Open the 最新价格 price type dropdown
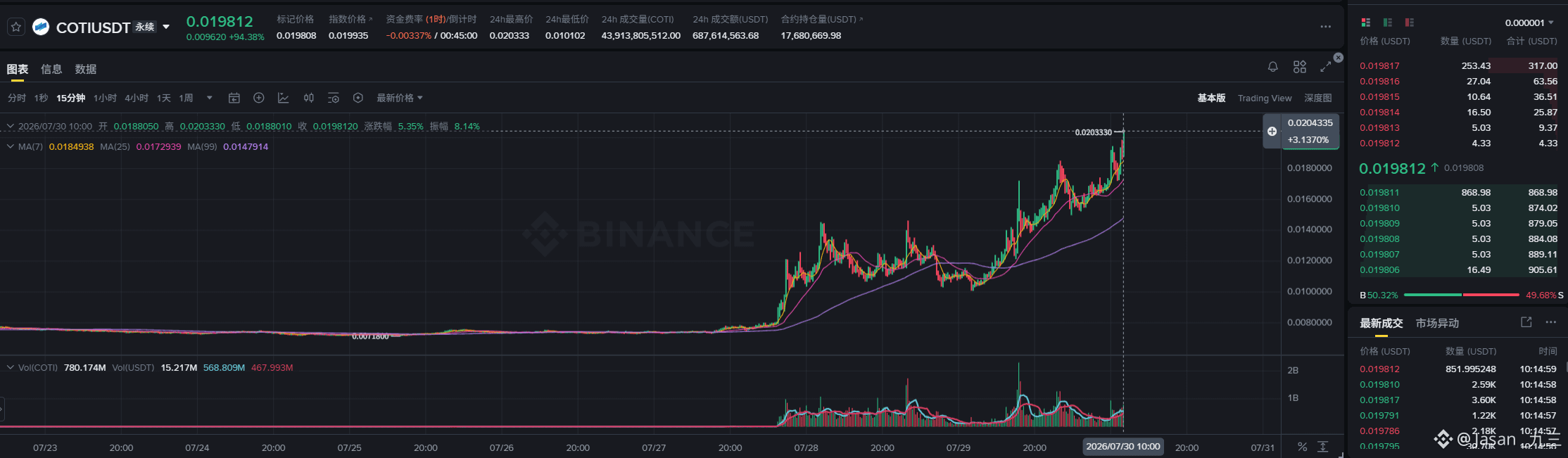Viewport: 1568px width, 458px height. [x=399, y=98]
